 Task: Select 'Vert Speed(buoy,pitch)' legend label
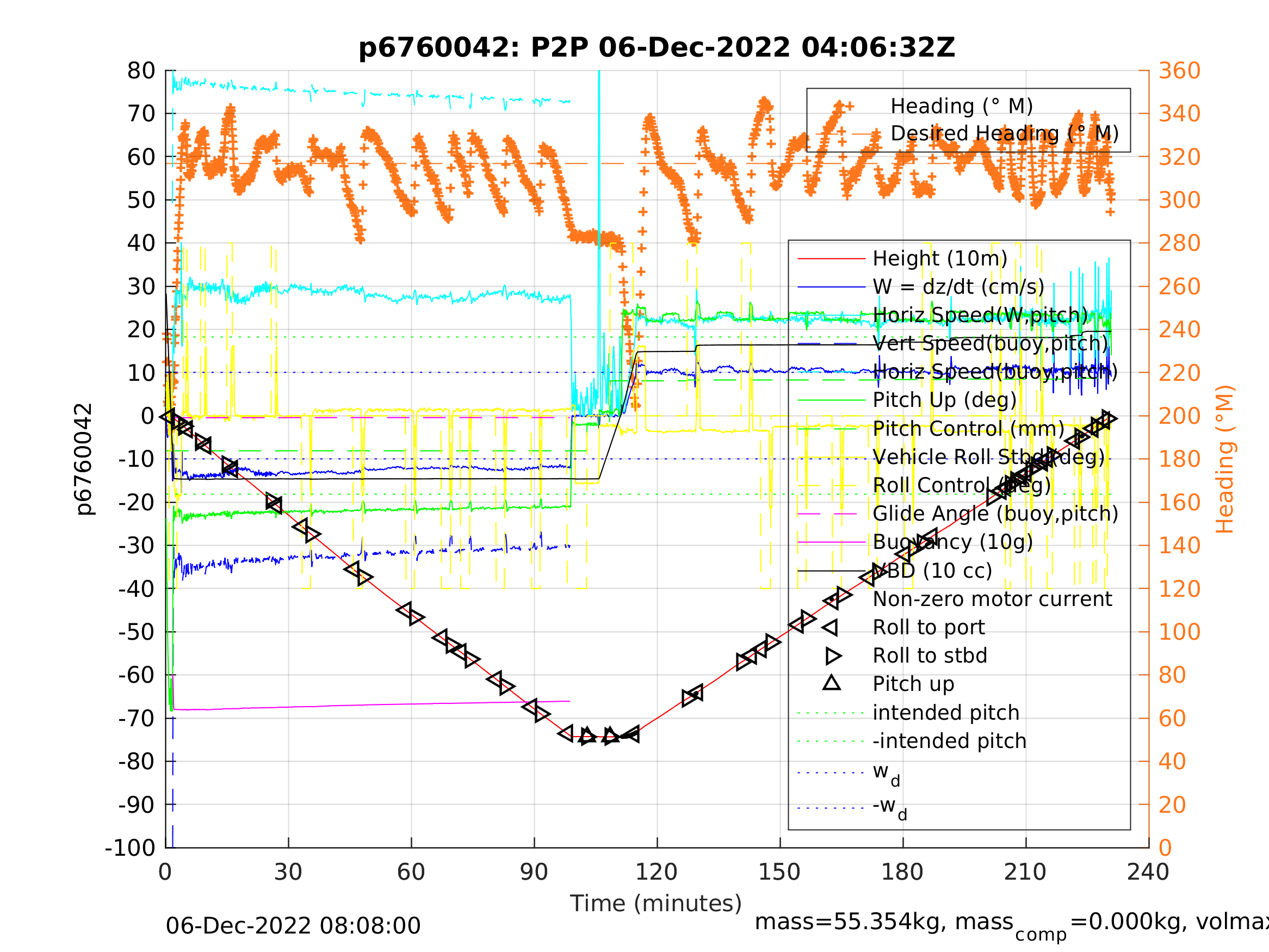click(x=990, y=344)
